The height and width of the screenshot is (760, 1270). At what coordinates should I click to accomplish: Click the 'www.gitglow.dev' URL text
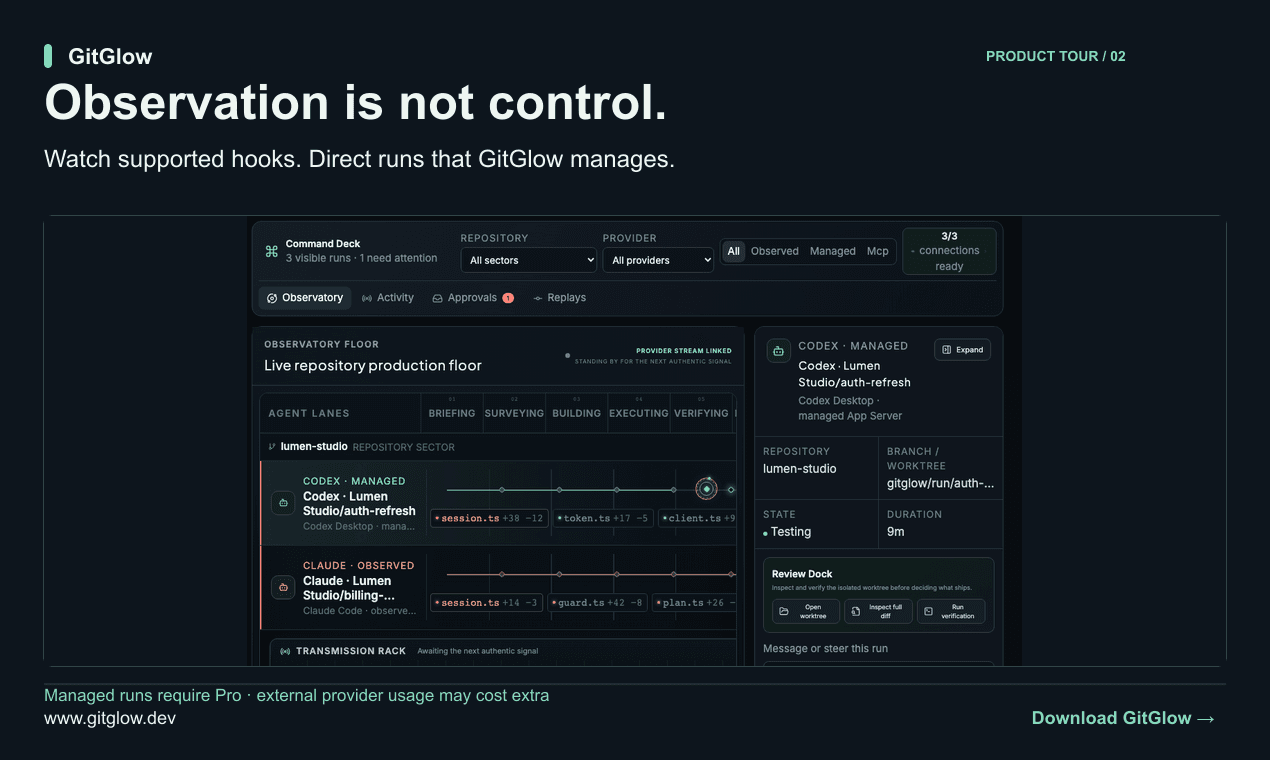tap(110, 718)
